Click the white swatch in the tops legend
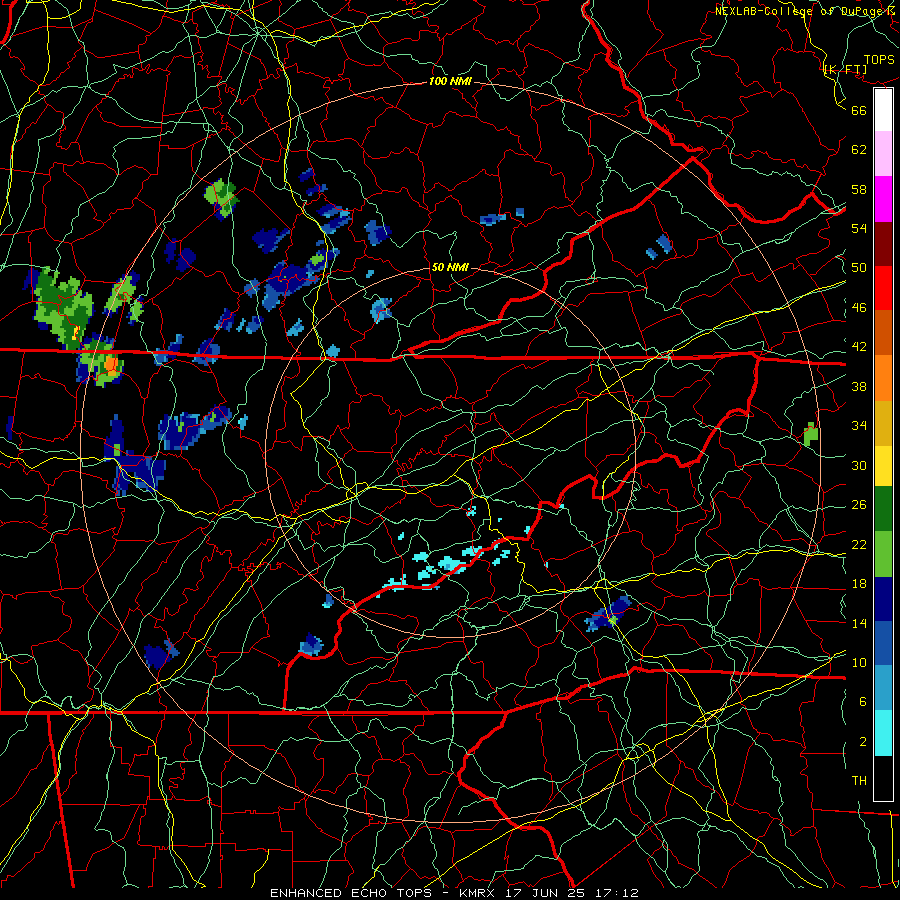 [883, 110]
